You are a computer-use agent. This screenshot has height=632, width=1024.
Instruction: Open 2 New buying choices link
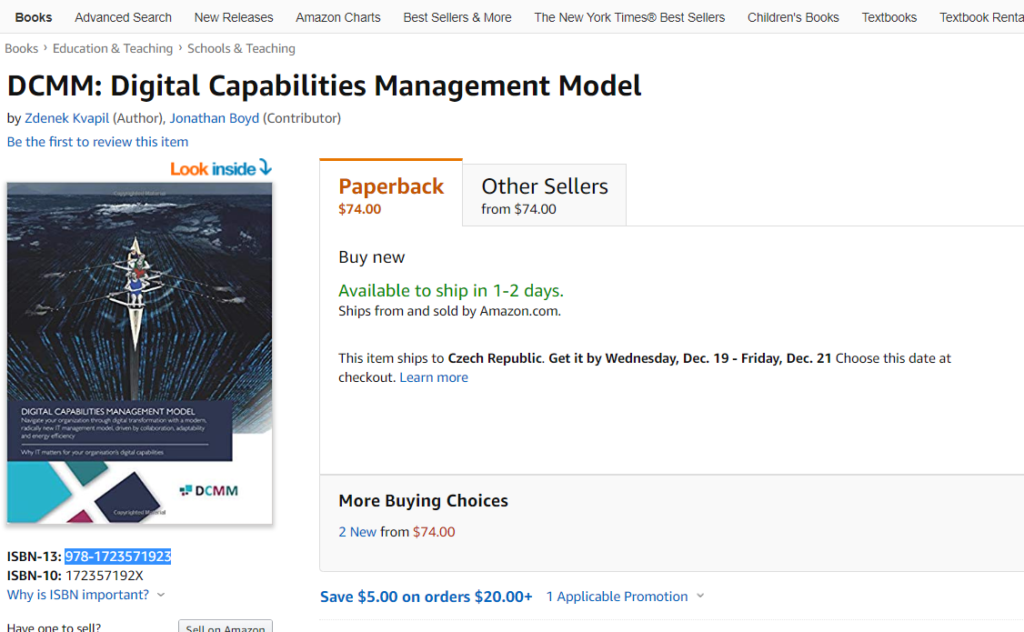[357, 532]
